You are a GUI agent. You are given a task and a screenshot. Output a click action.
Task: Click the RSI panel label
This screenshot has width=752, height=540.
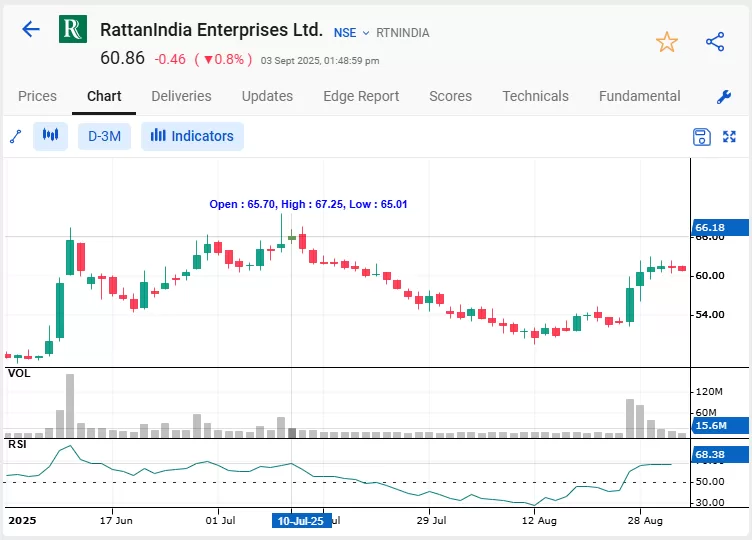click(17, 444)
